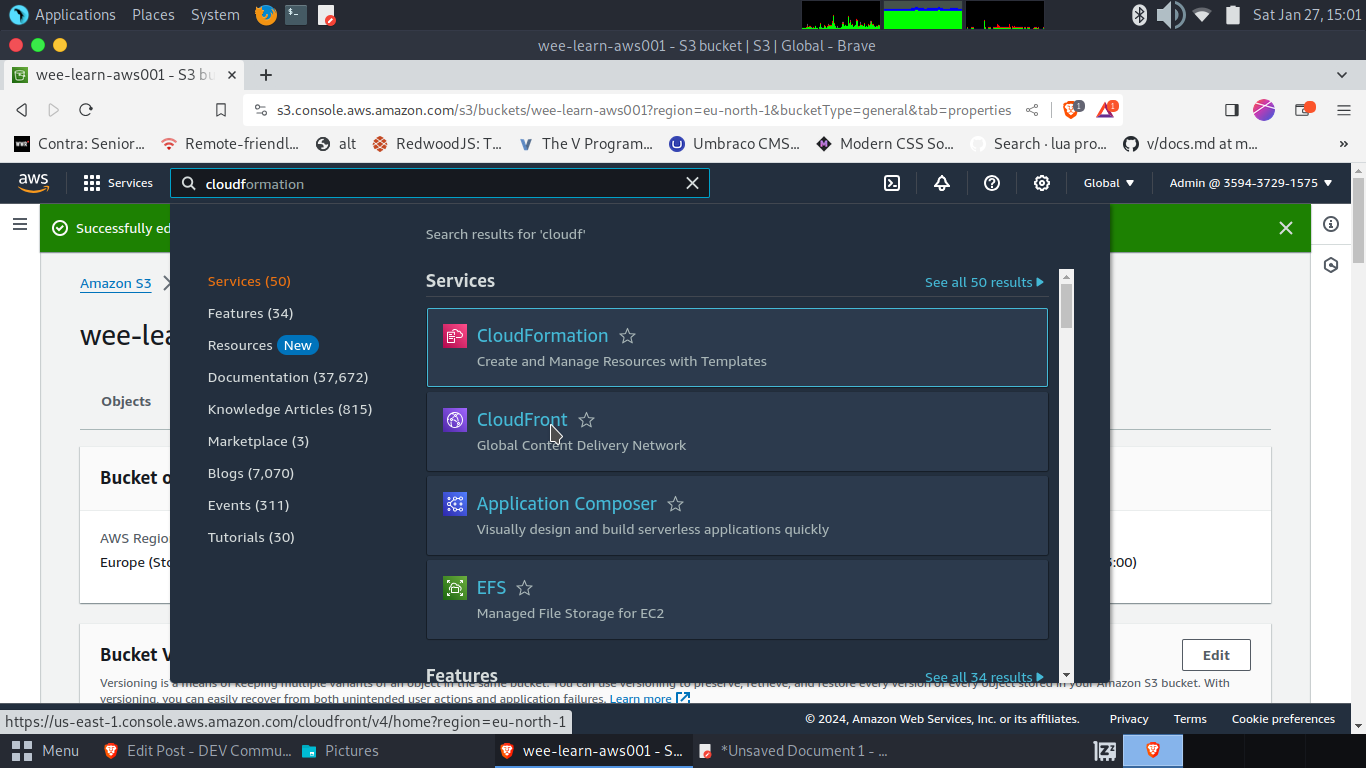1366x768 pixels.
Task: Switch to the Objects tab
Action: (126, 401)
